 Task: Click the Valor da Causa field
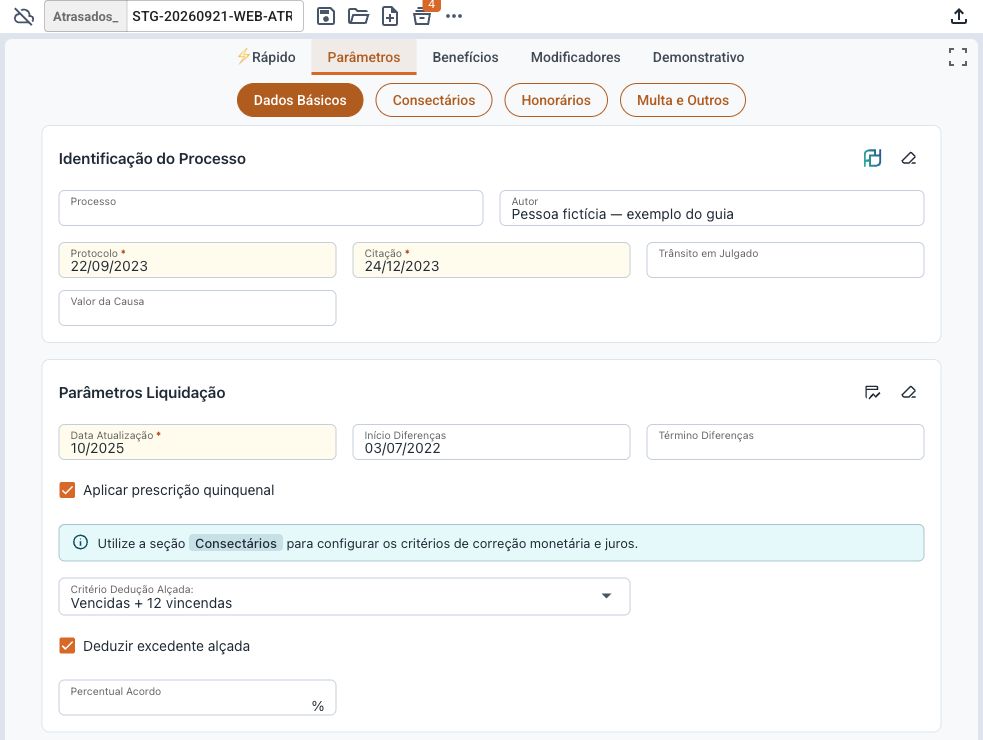tap(197, 308)
